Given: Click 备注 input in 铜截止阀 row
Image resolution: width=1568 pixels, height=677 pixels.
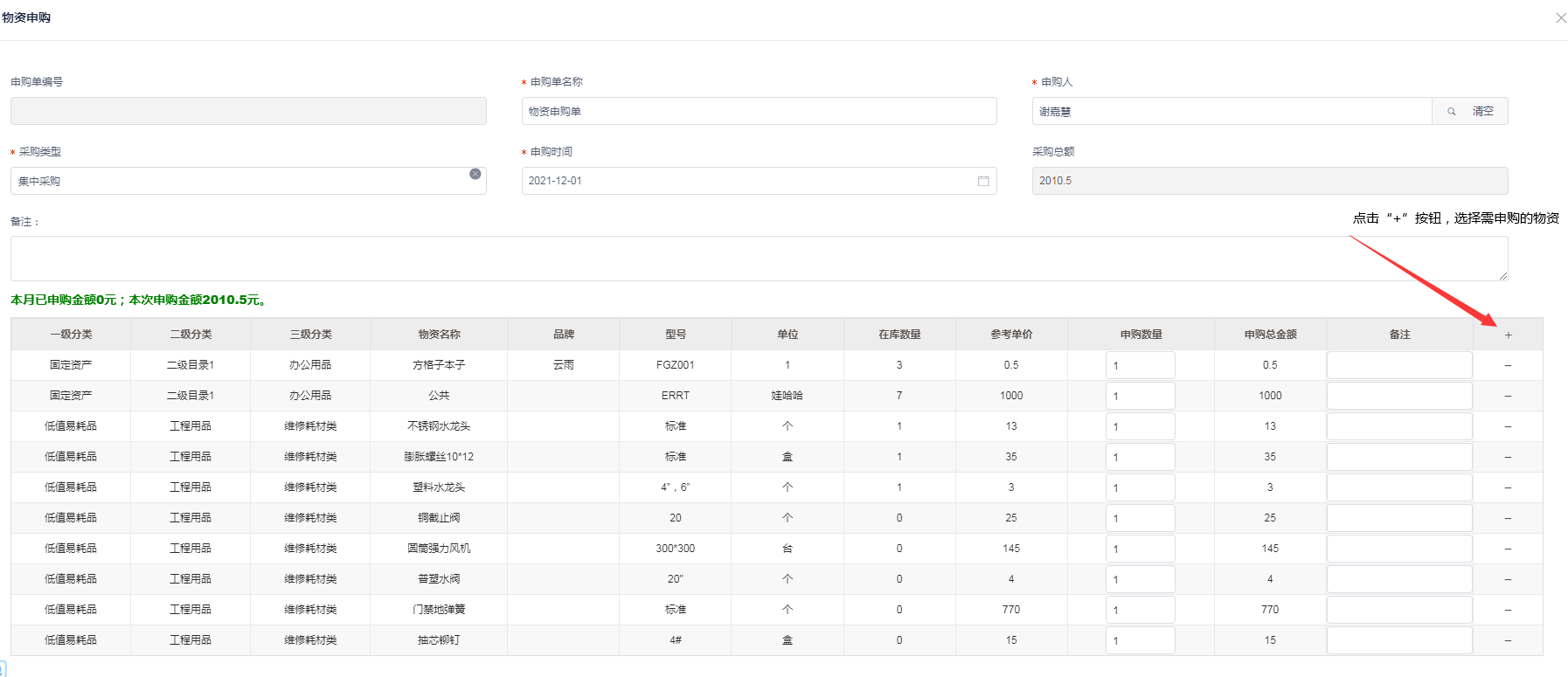Looking at the screenshot, I should tap(1399, 518).
